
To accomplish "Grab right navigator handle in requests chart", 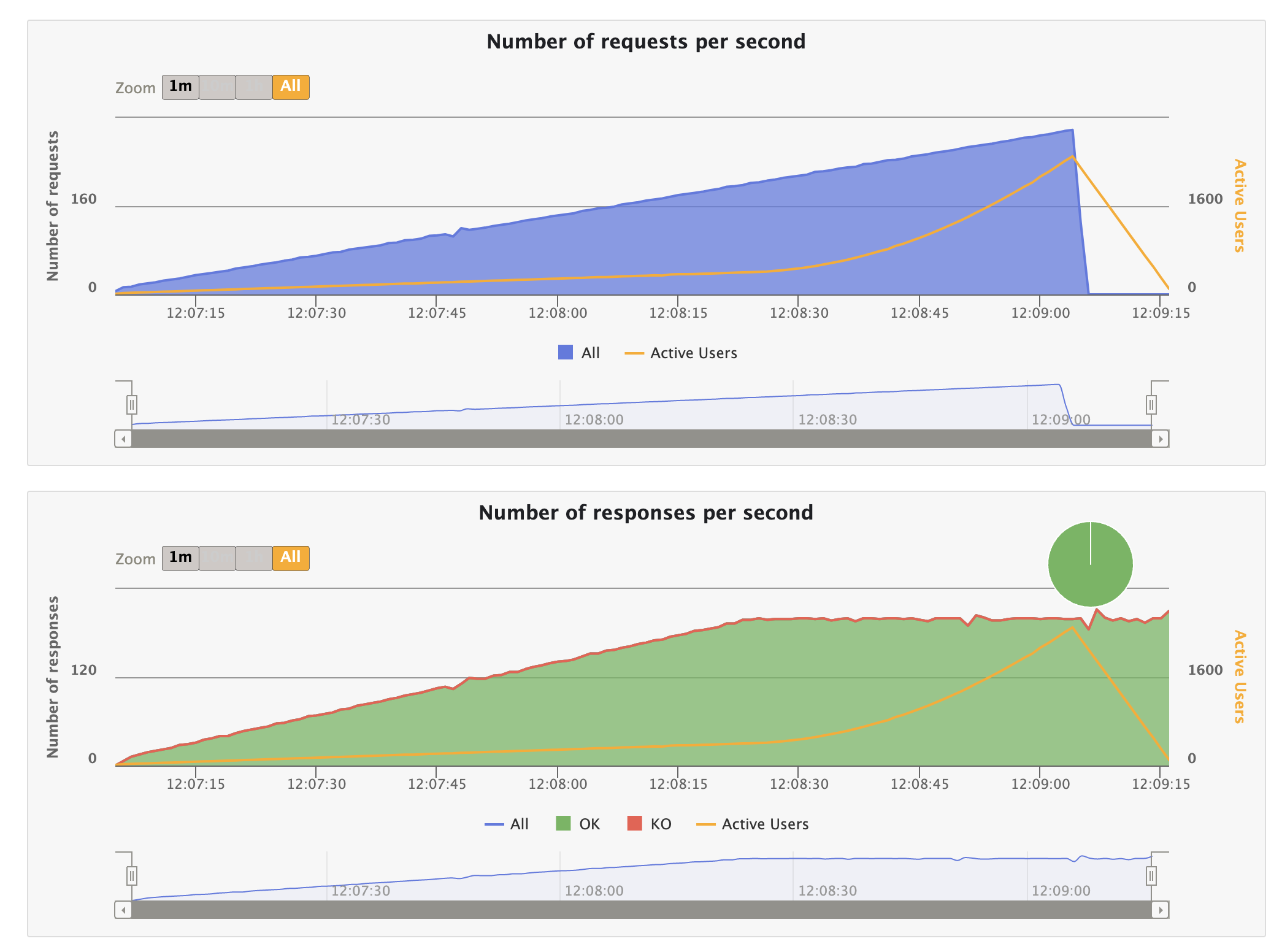I will click(1151, 405).
